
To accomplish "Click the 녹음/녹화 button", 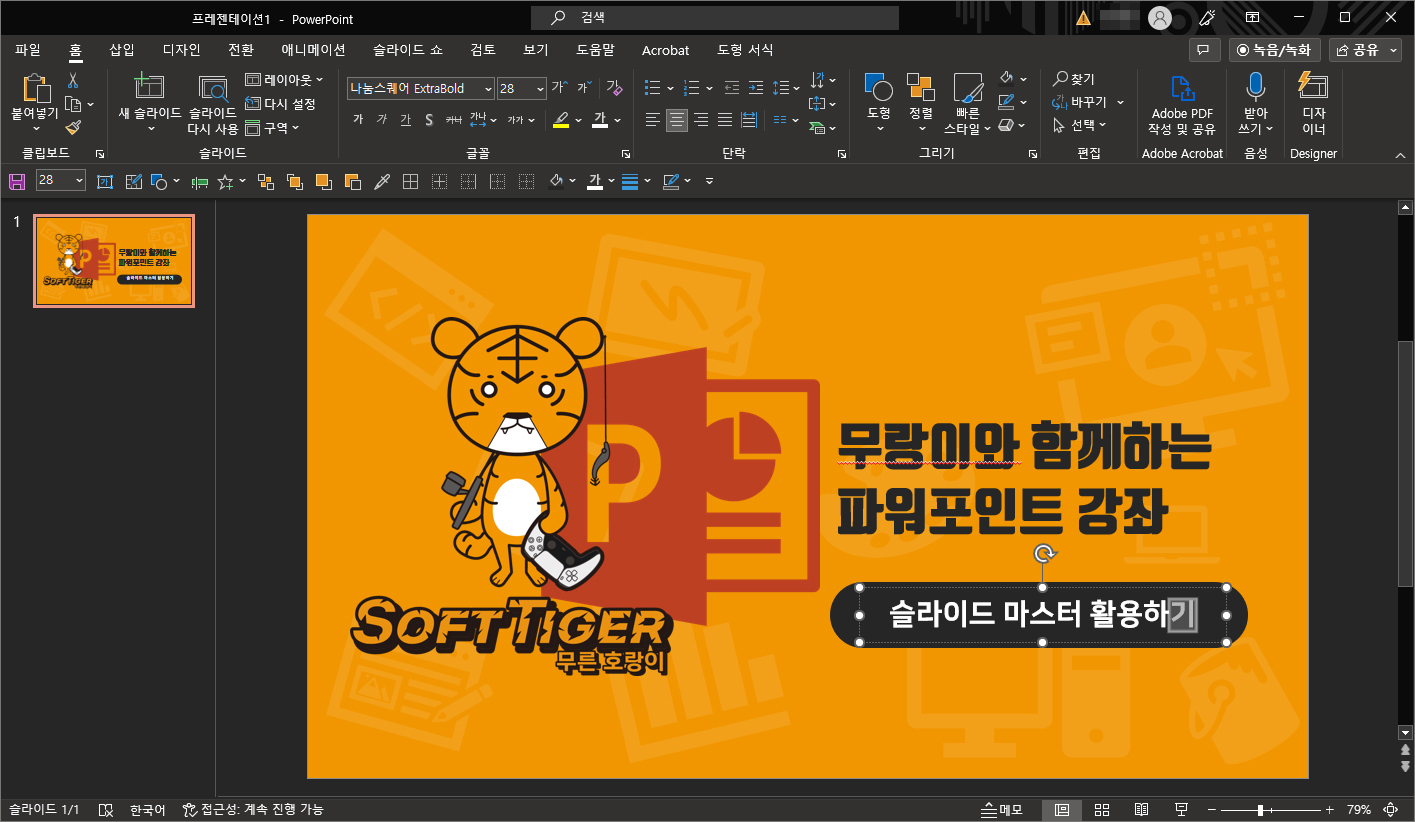I will pyautogui.click(x=1275, y=49).
